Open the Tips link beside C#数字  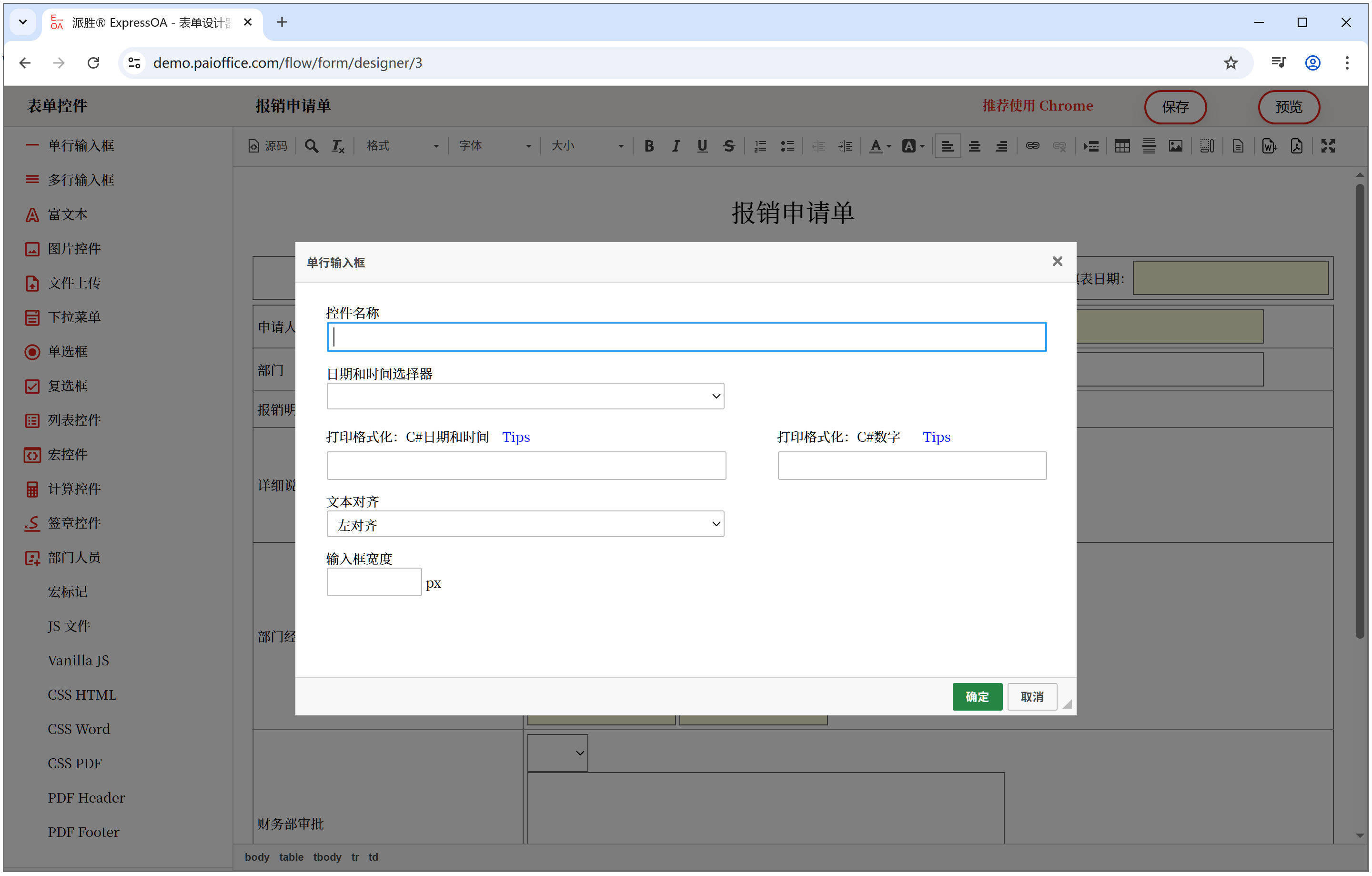(x=936, y=437)
